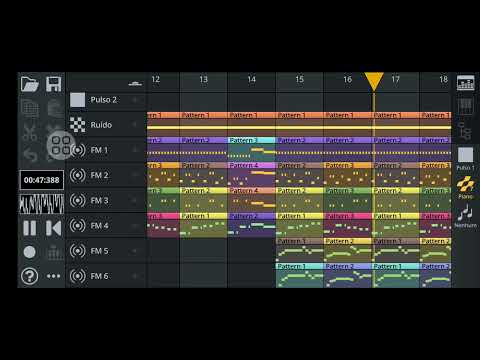This screenshot has width=480, height=360.
Task: Jump to bar 15 on the ruler
Action: click(x=299, y=79)
